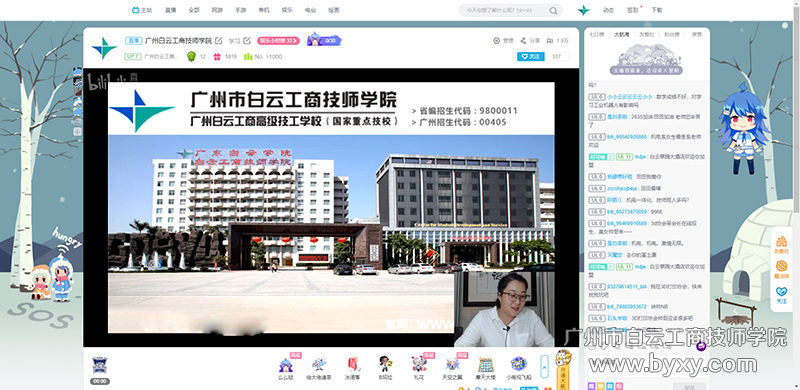Click username mdje in first chat message
Viewport: 800px width, 390px height.
click(640, 157)
